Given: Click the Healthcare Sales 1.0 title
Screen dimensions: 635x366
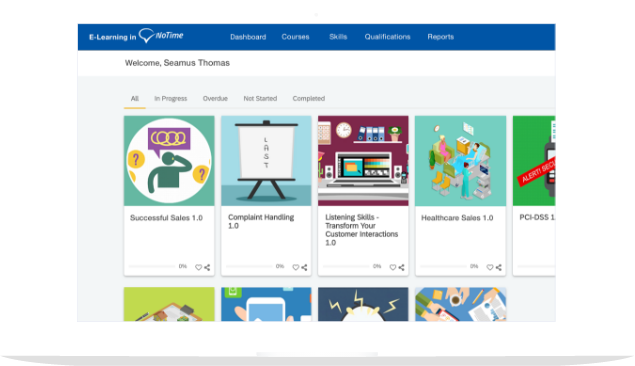Looking at the screenshot, I should point(457,218).
